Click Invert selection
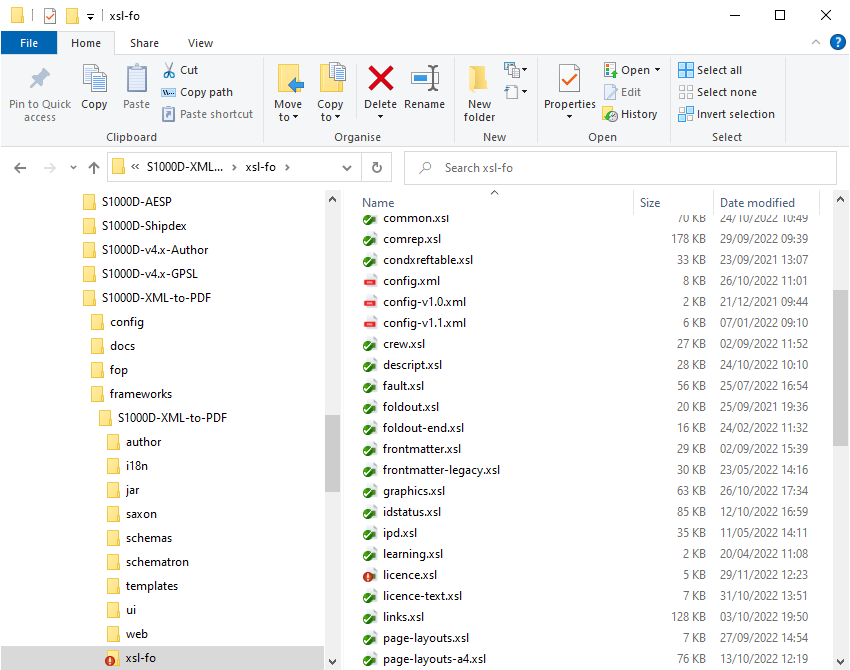The height and width of the screenshot is (670, 850). [726, 114]
